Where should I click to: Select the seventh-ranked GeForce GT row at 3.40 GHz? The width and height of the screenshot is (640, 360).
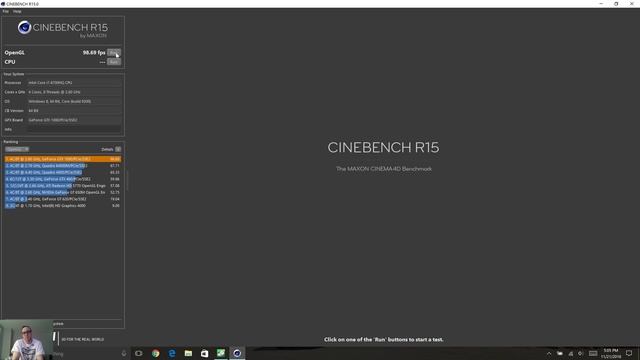[x=63, y=199]
